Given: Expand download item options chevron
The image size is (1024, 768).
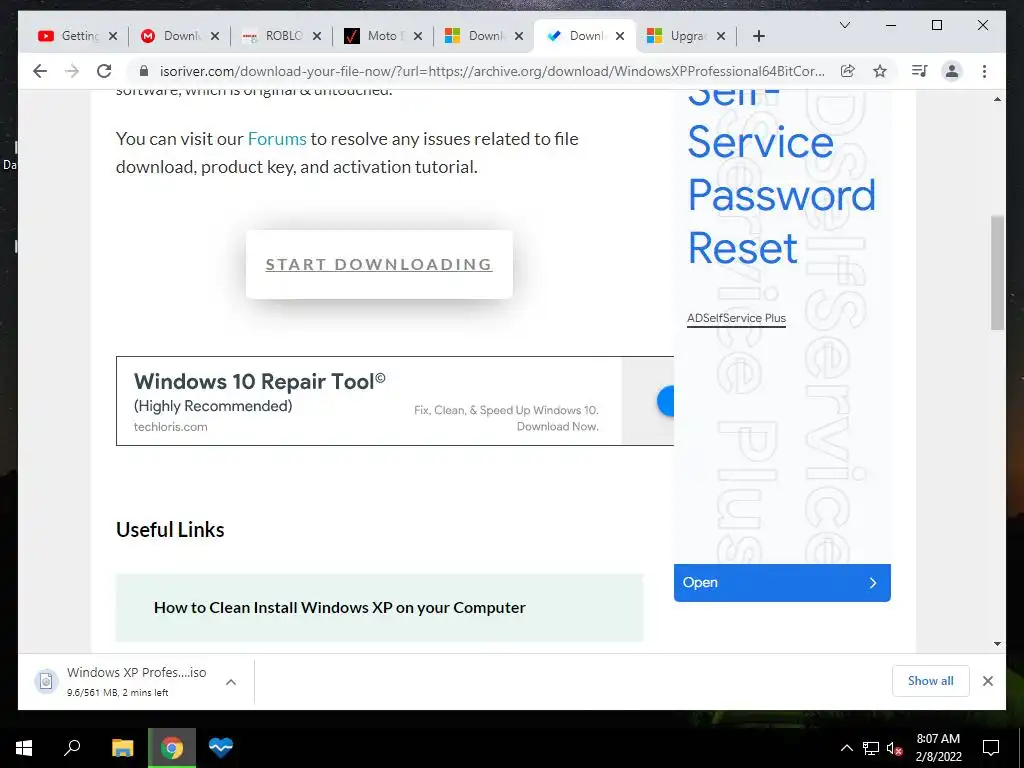Looking at the screenshot, I should pyautogui.click(x=231, y=682).
